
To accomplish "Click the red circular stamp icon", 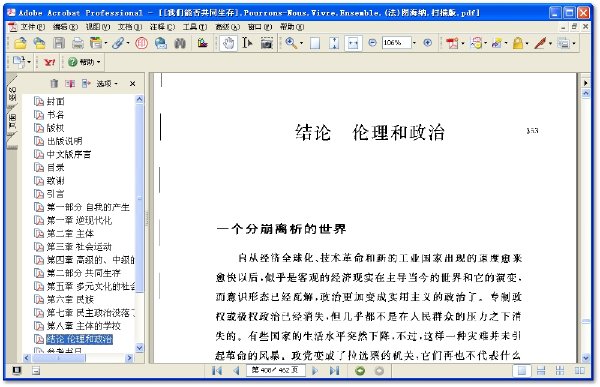I will point(141,43).
